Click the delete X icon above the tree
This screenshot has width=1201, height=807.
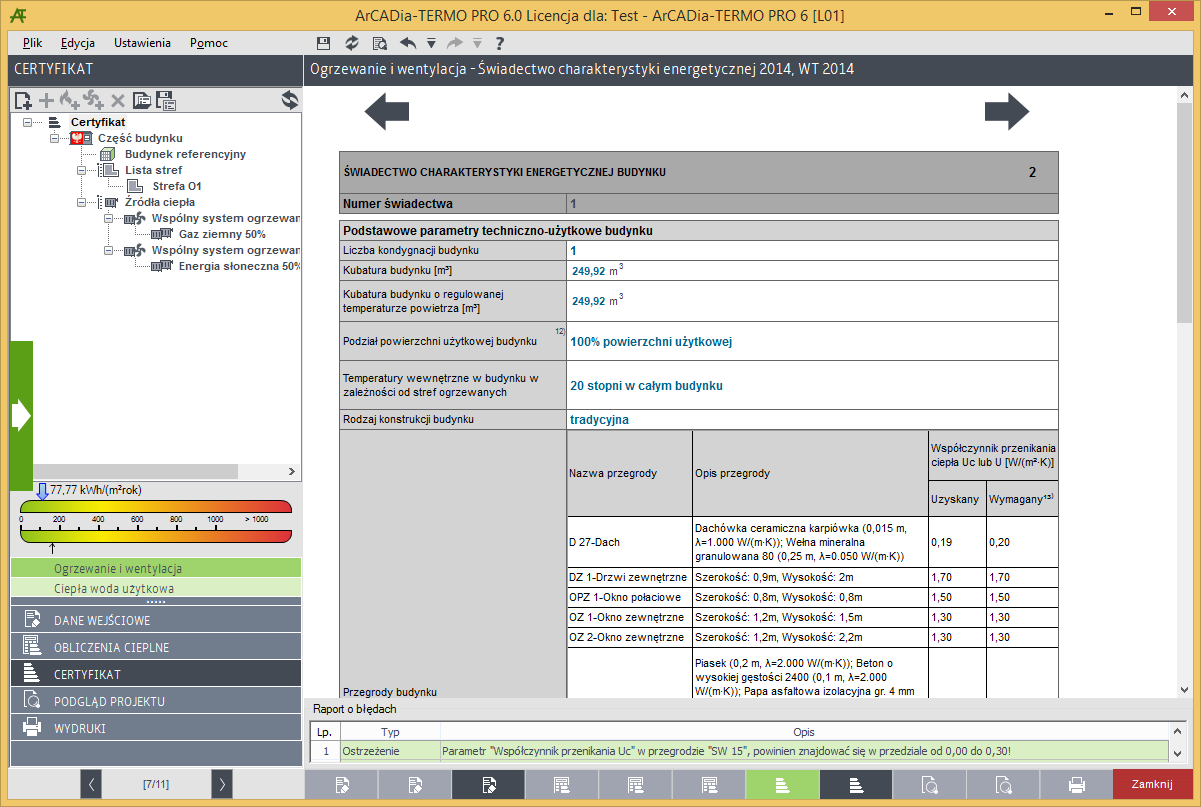[117, 100]
